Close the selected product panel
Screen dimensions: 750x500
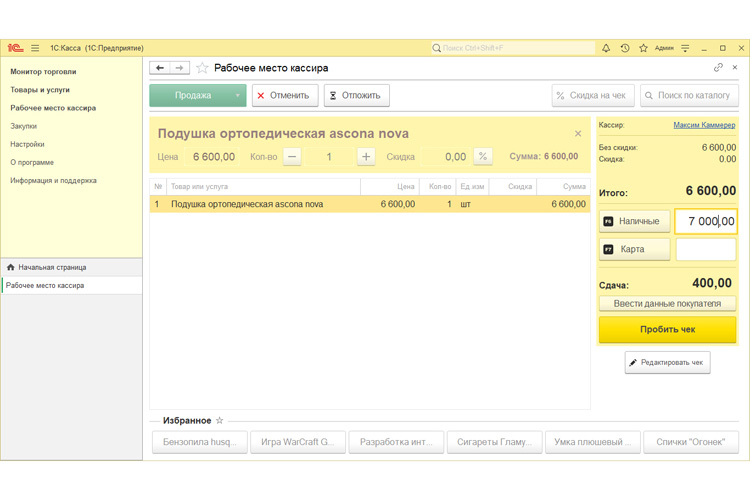point(578,133)
